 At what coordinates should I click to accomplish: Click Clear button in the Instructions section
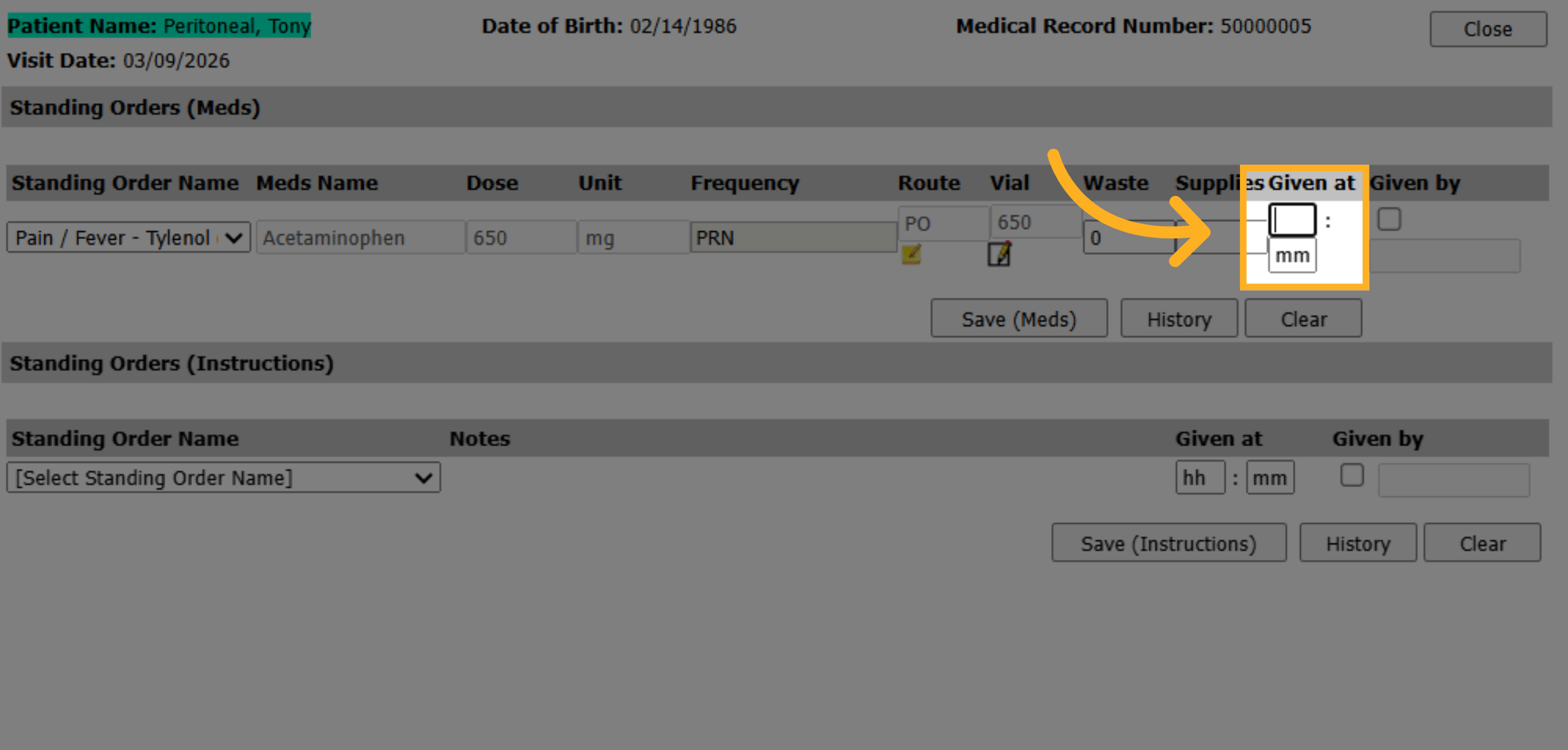click(1482, 543)
